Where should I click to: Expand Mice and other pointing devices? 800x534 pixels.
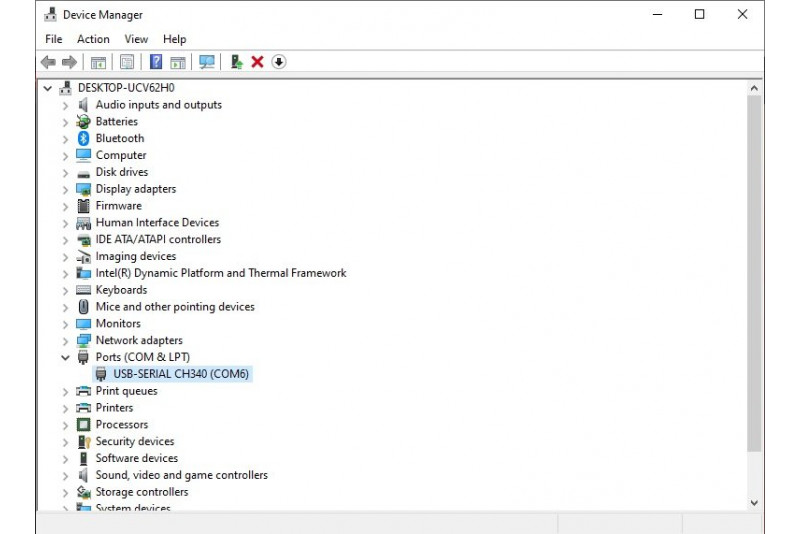point(65,308)
